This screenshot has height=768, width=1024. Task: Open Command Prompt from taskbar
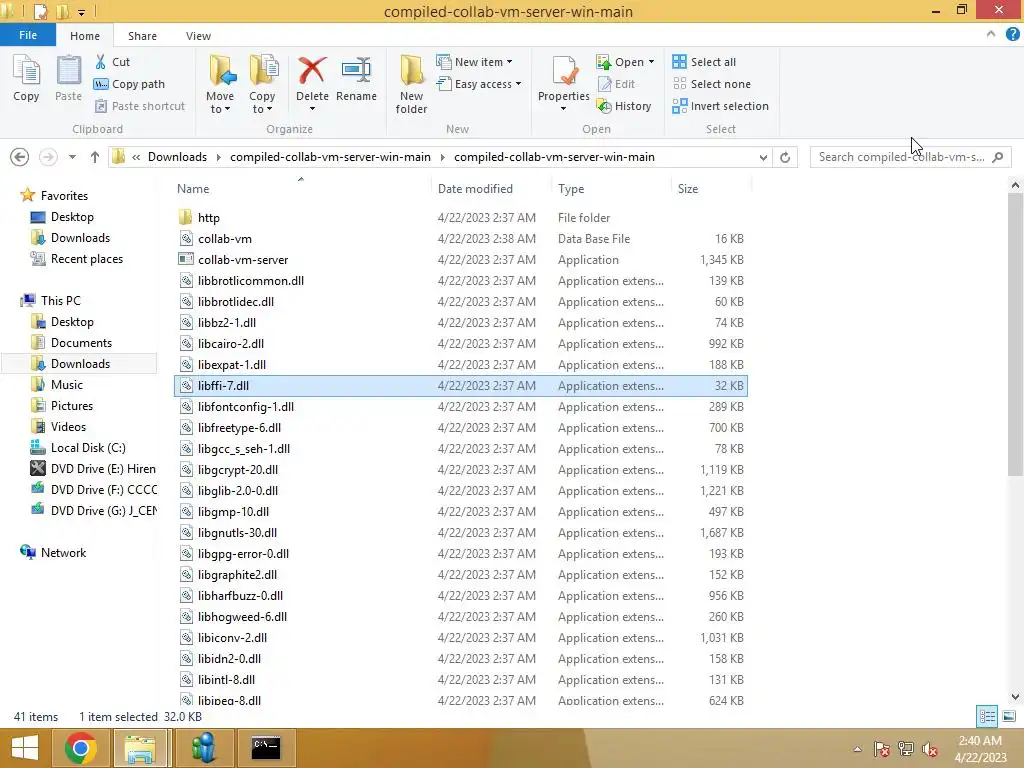coord(266,748)
